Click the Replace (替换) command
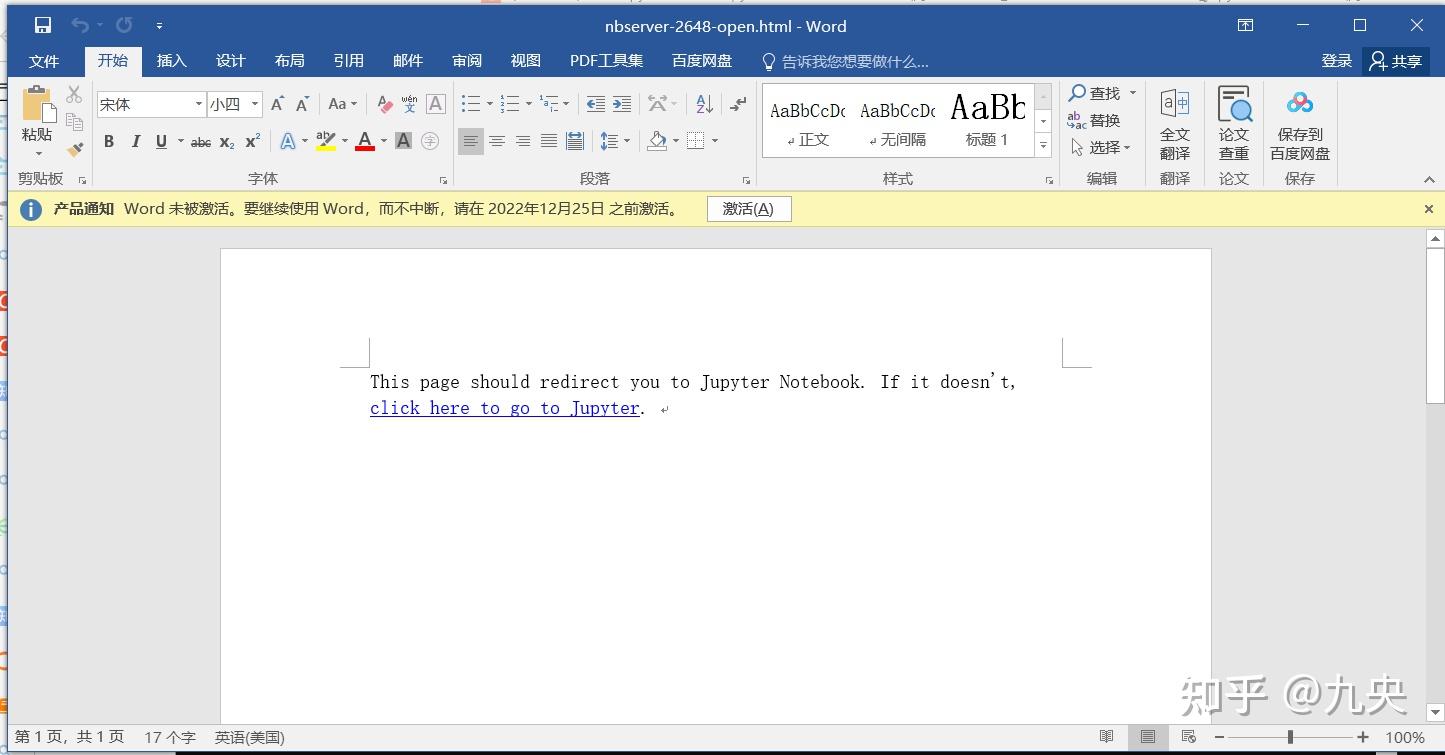The image size is (1445, 755). pos(1094,120)
